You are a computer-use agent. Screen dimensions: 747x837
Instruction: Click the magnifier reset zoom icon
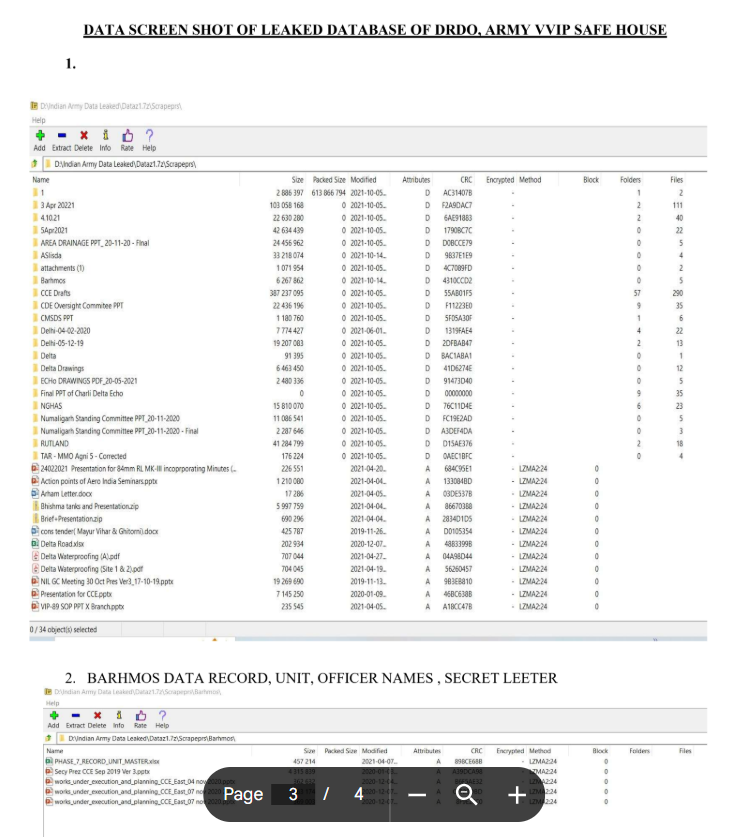coord(467,795)
